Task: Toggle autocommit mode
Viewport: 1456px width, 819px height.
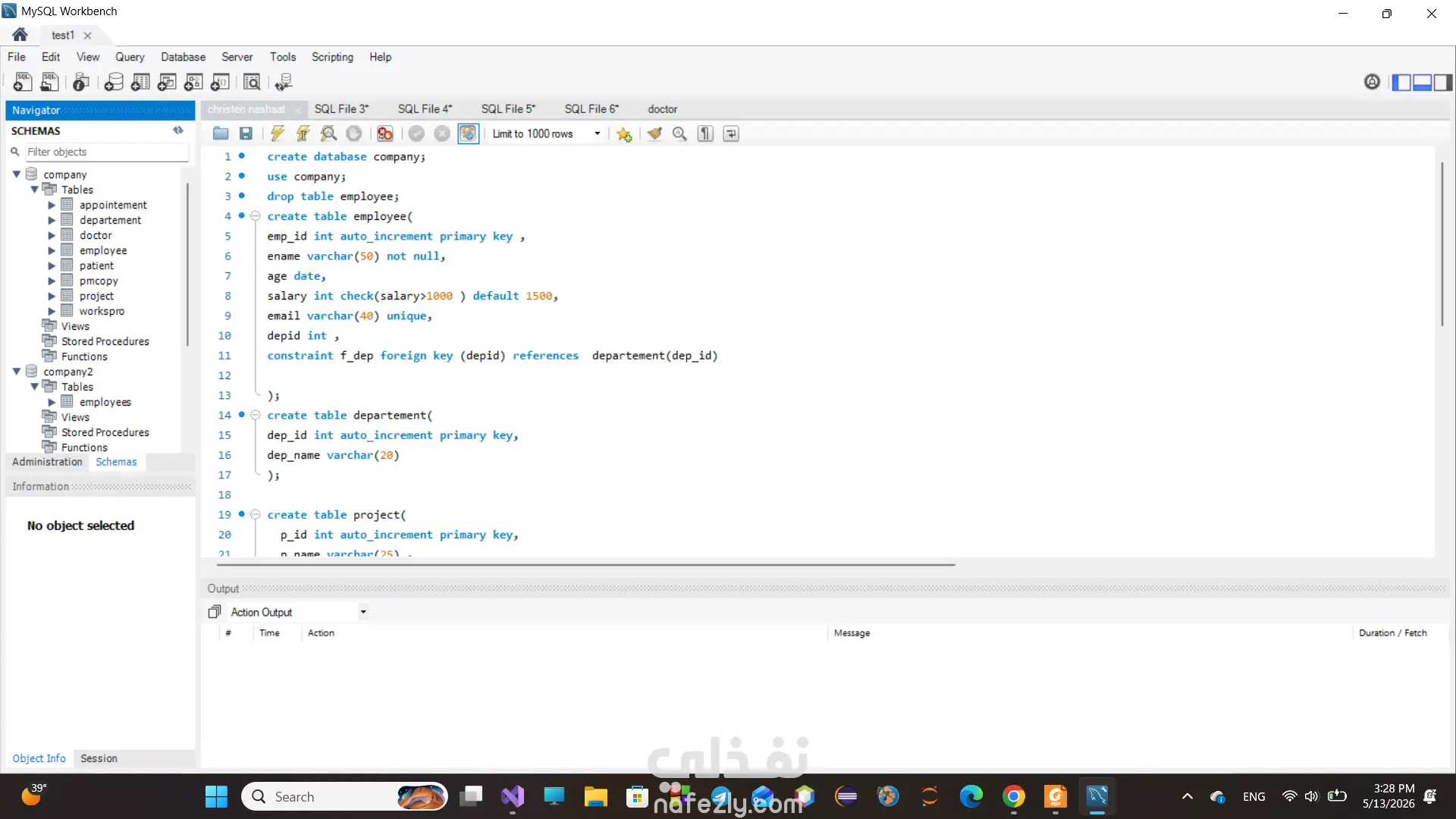Action: tap(469, 134)
